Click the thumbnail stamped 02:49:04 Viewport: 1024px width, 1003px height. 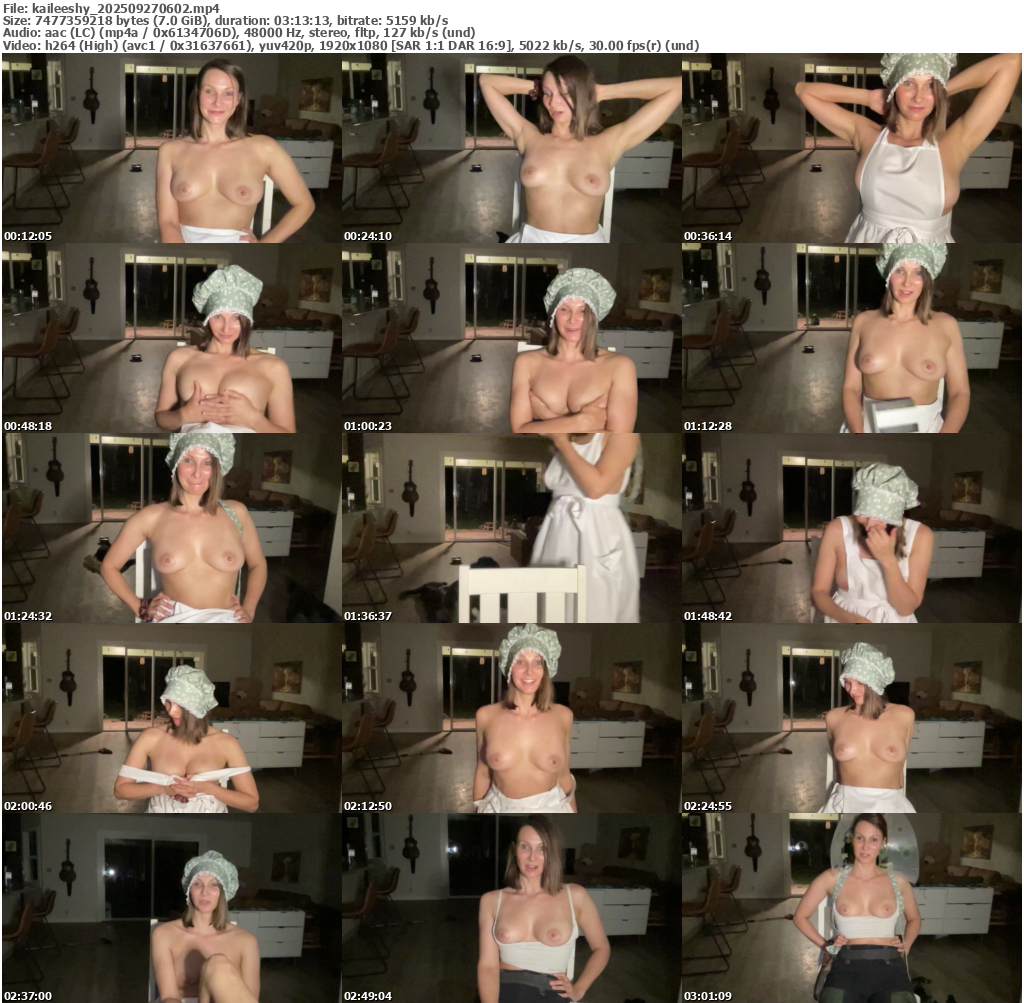coord(511,908)
